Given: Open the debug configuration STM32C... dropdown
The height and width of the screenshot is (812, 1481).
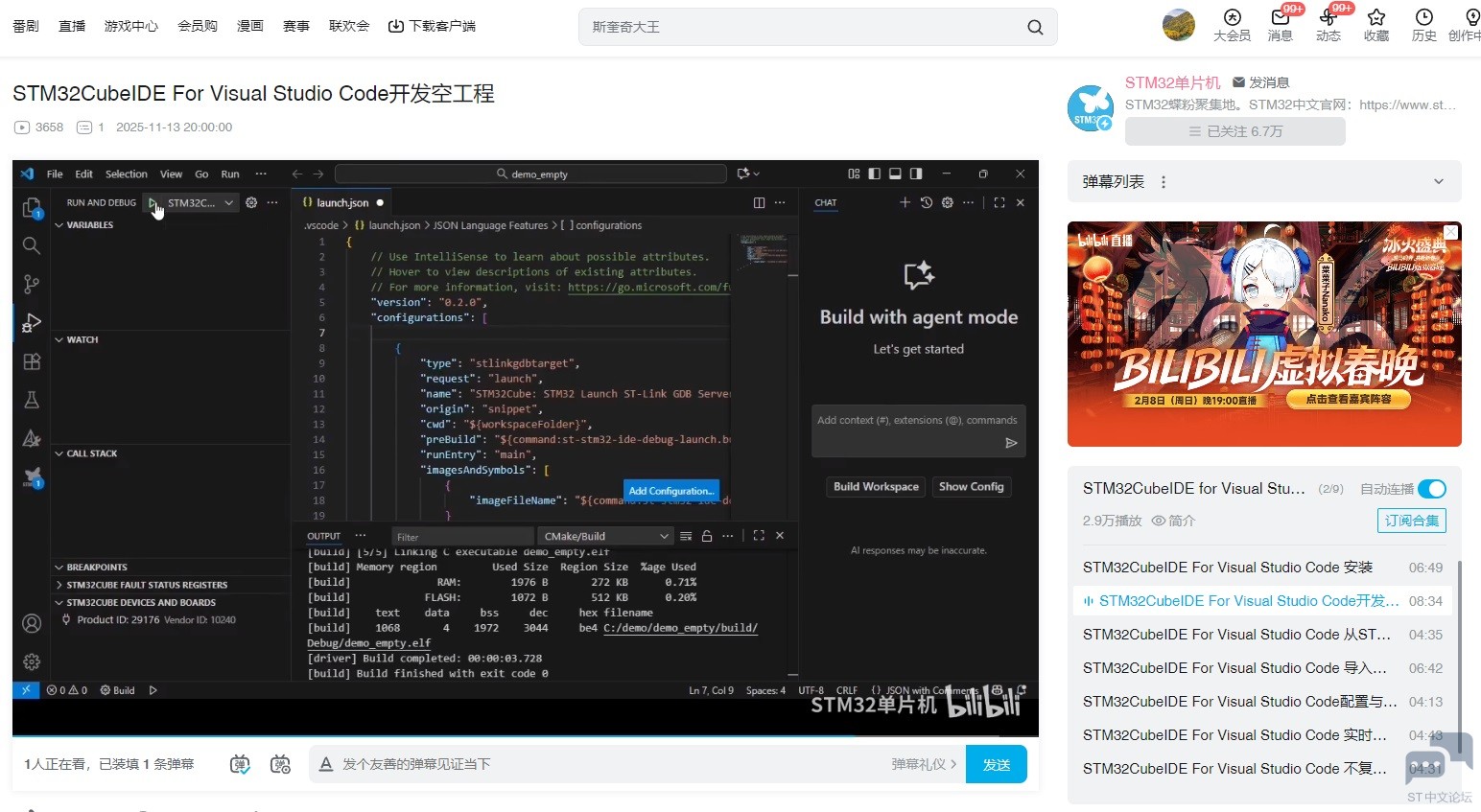Looking at the screenshot, I should [201, 202].
